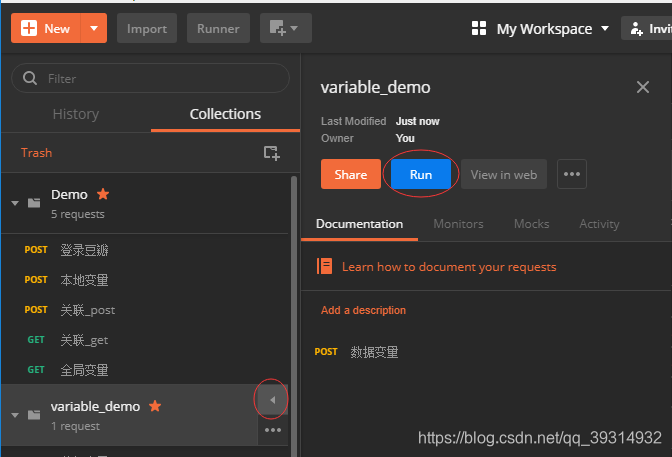Click the workspace grid icon
This screenshot has width=672, height=457.
(479, 28)
